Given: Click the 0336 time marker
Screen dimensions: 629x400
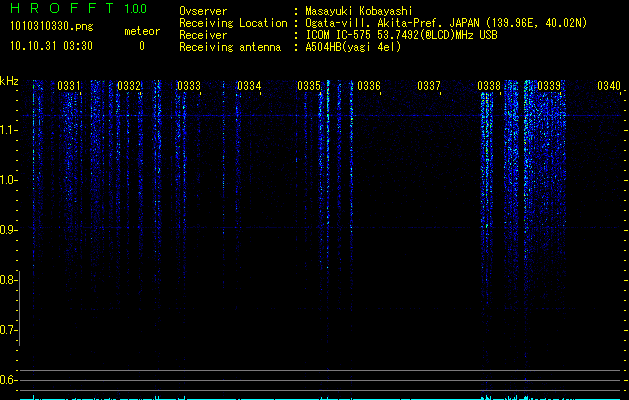Looking at the screenshot, I should pos(369,86).
